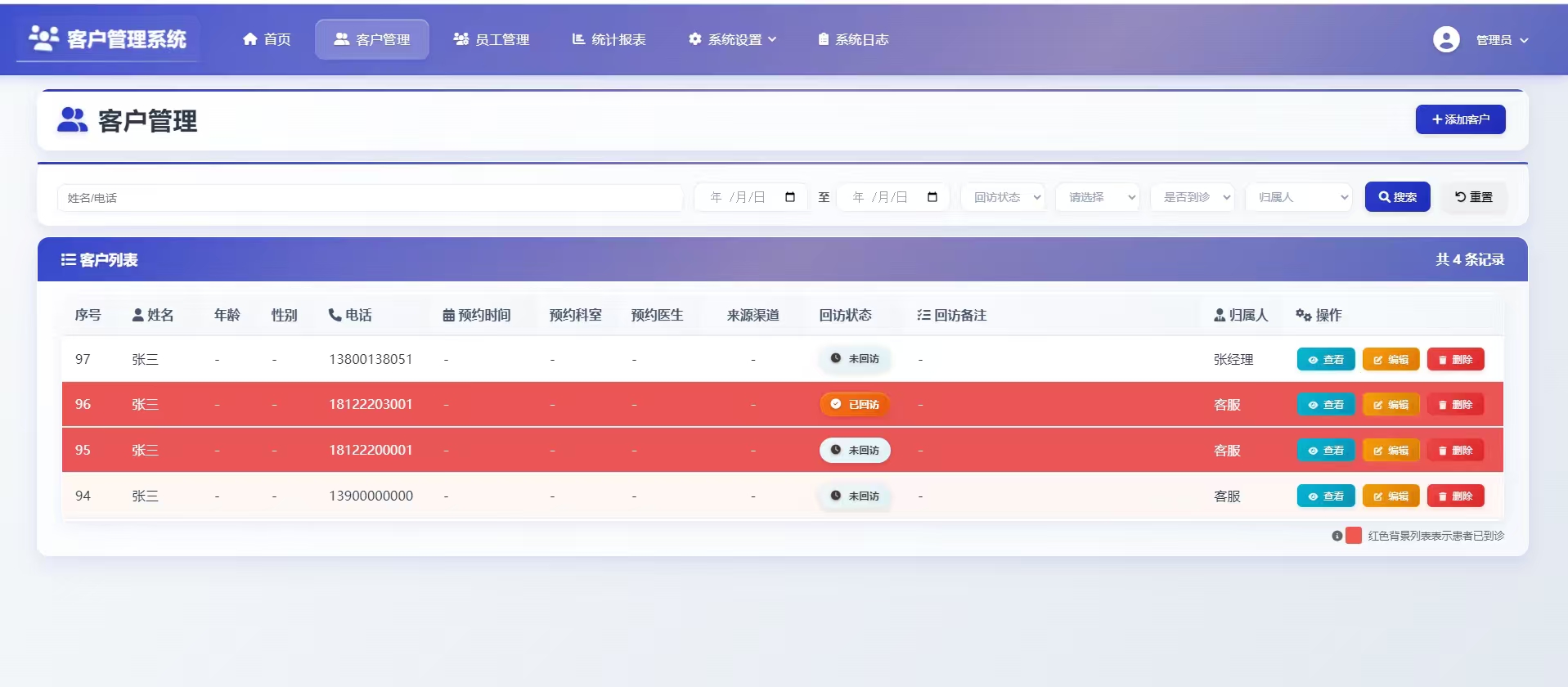Edit row 94 via 编辑

[x=1391, y=496]
